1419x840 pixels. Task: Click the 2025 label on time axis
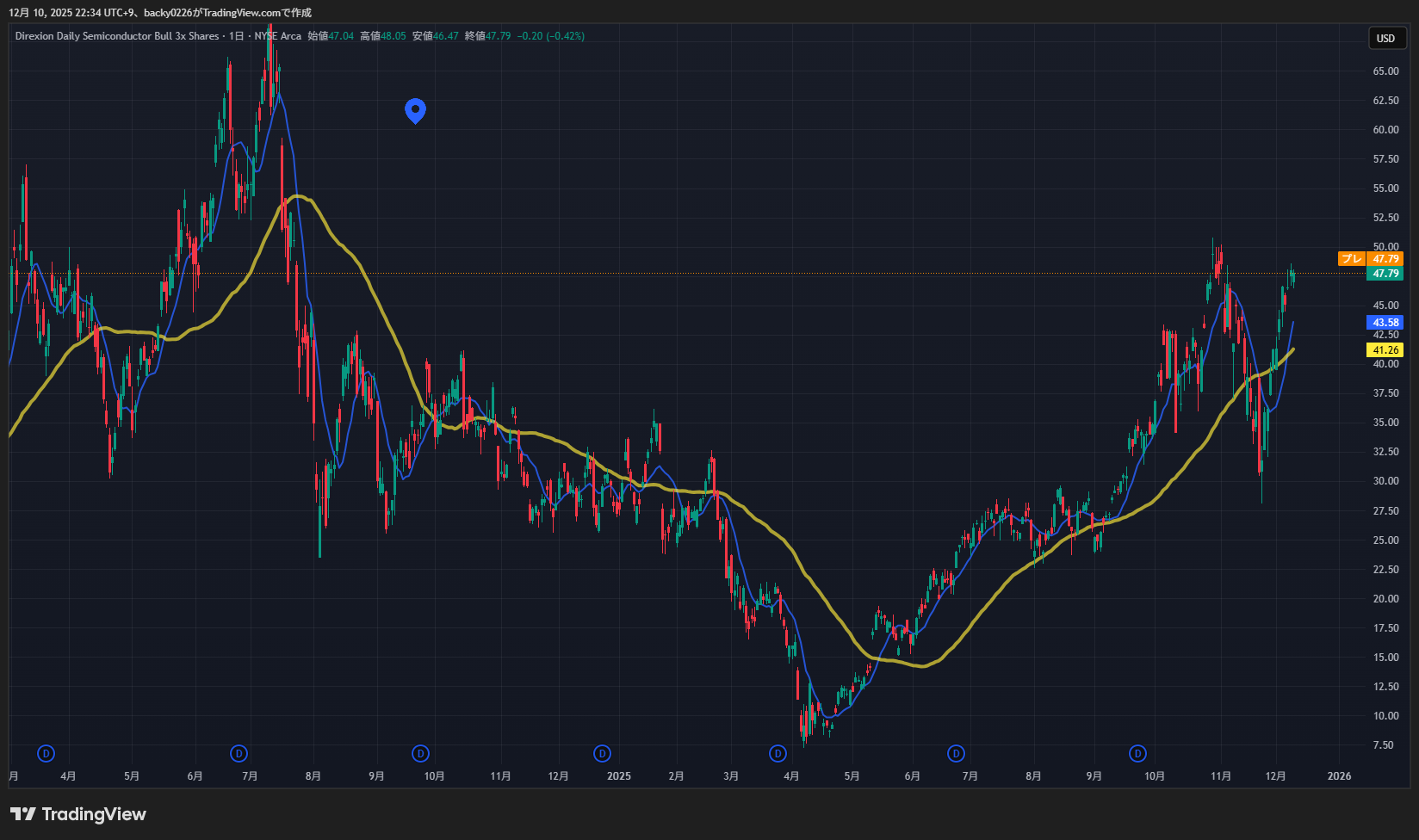coord(618,776)
